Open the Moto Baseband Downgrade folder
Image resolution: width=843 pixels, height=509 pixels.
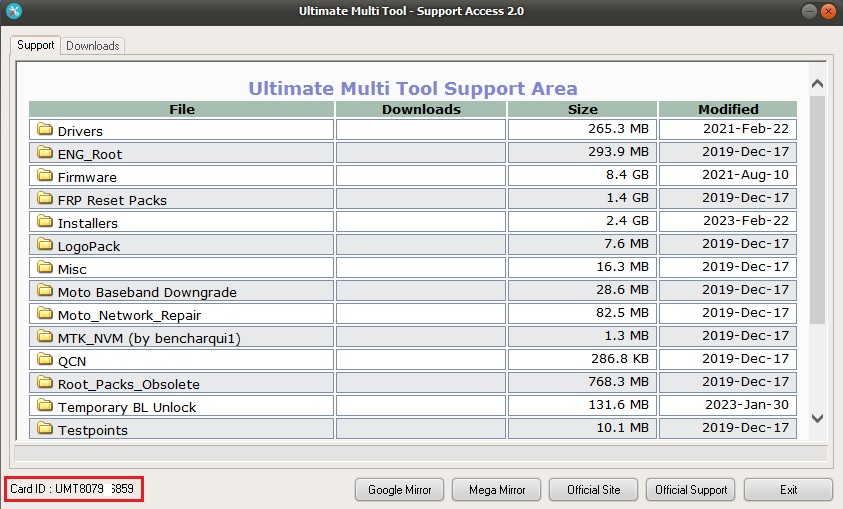coord(147,292)
